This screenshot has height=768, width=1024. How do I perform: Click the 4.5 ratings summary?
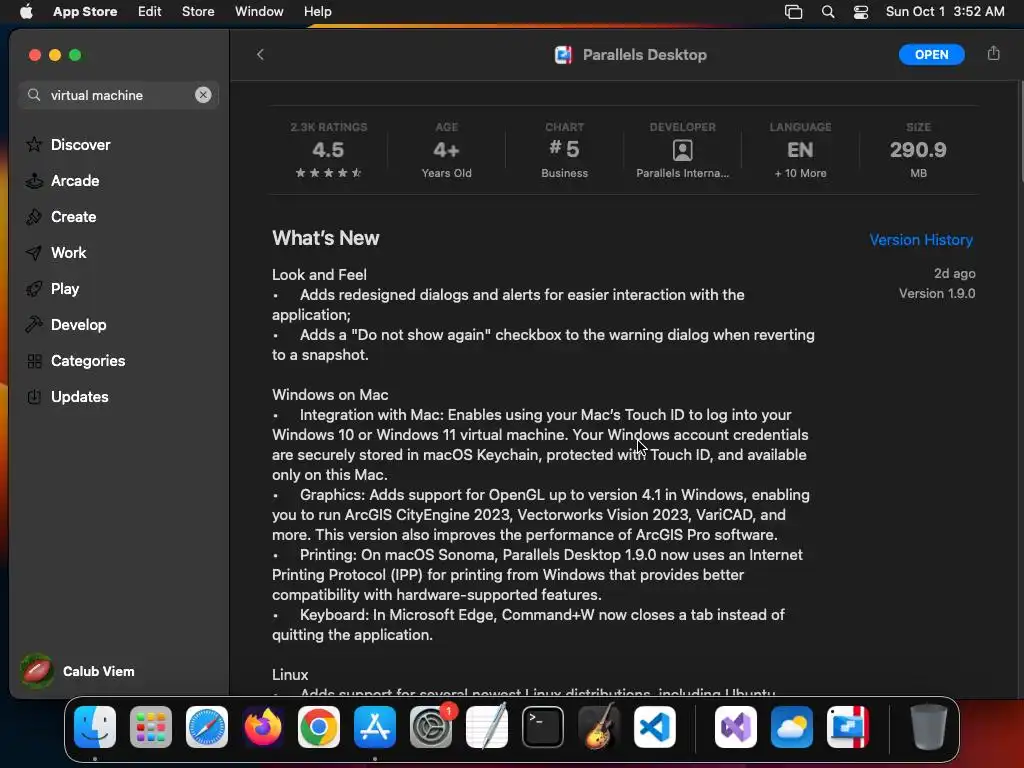[328, 150]
